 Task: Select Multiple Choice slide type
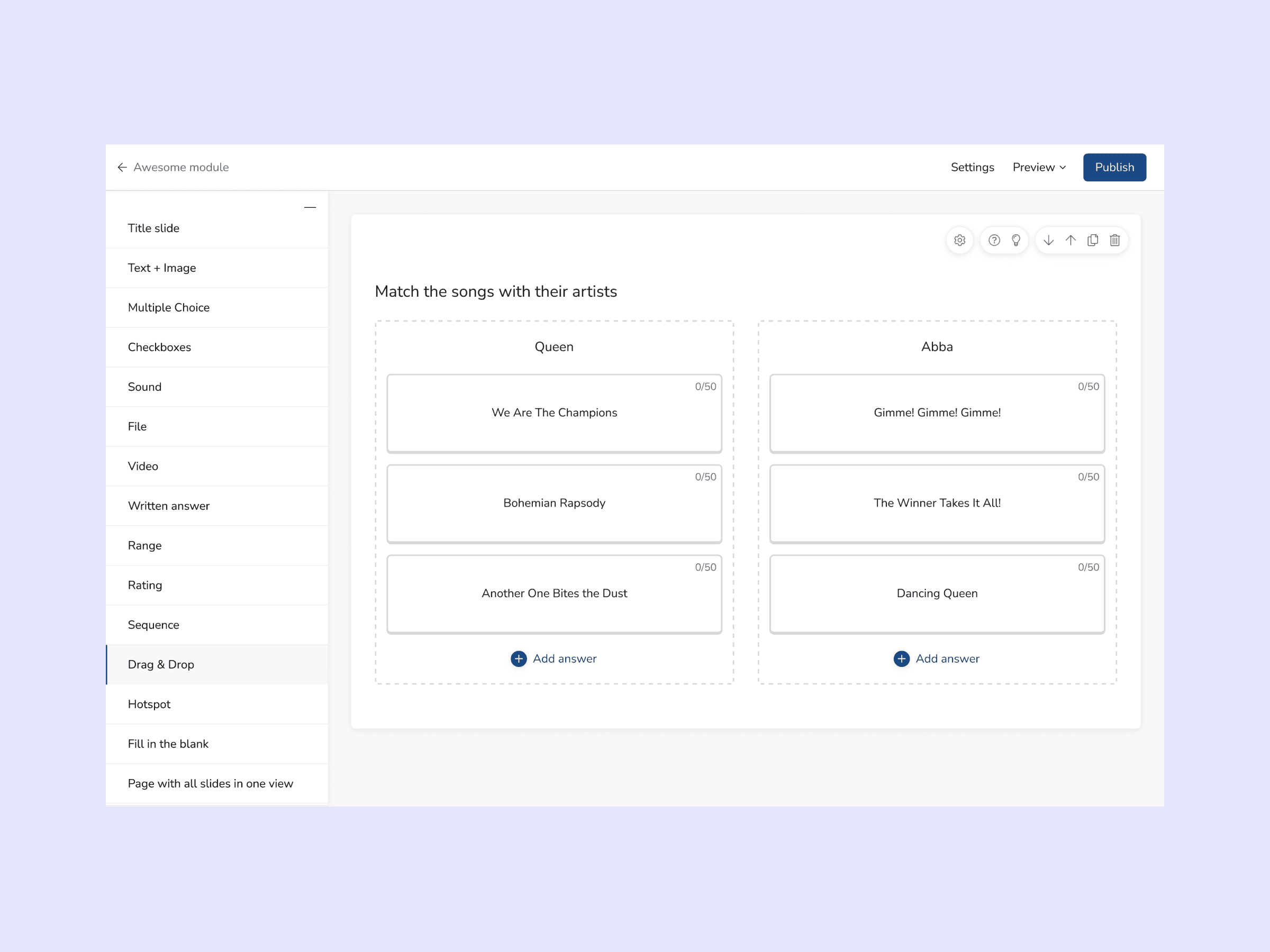tap(169, 308)
